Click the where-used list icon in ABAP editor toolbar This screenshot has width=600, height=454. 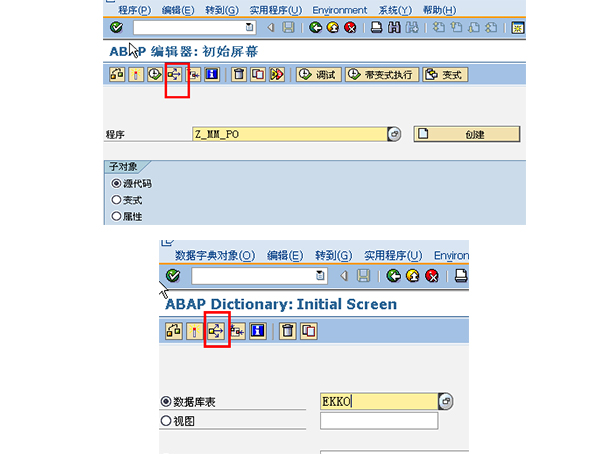coord(176,75)
